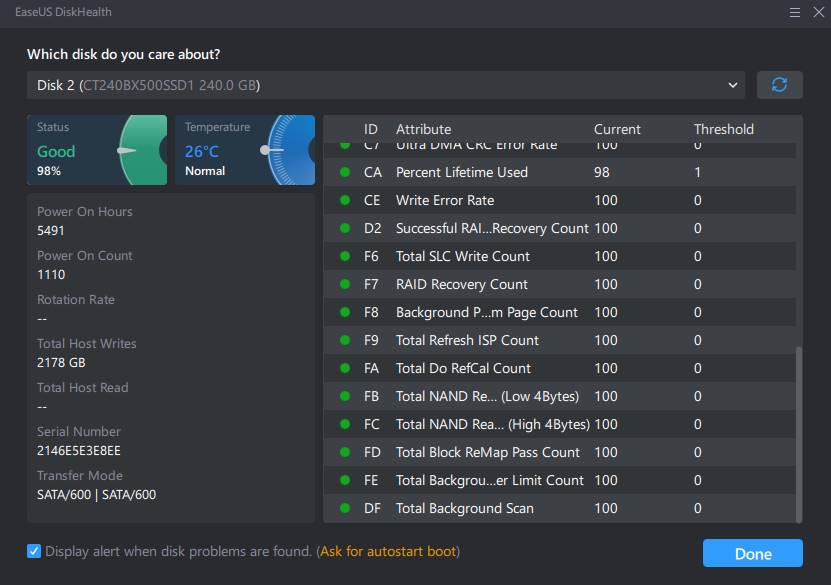This screenshot has width=831, height=585.
Task: Click the Power On Count value 1110
Action: point(51,274)
